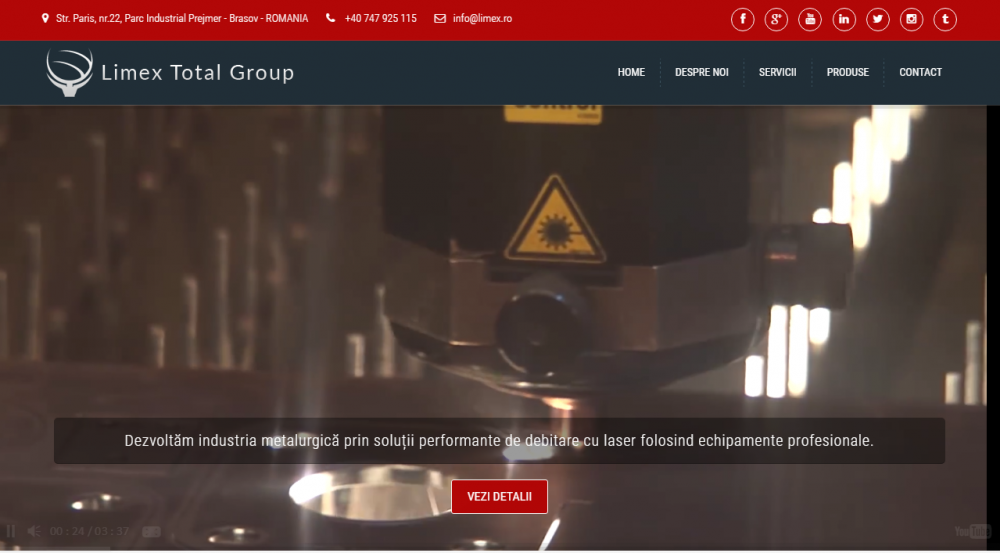The height and width of the screenshot is (553, 1000).
Task: Open the Tumblr social icon
Action: click(945, 19)
